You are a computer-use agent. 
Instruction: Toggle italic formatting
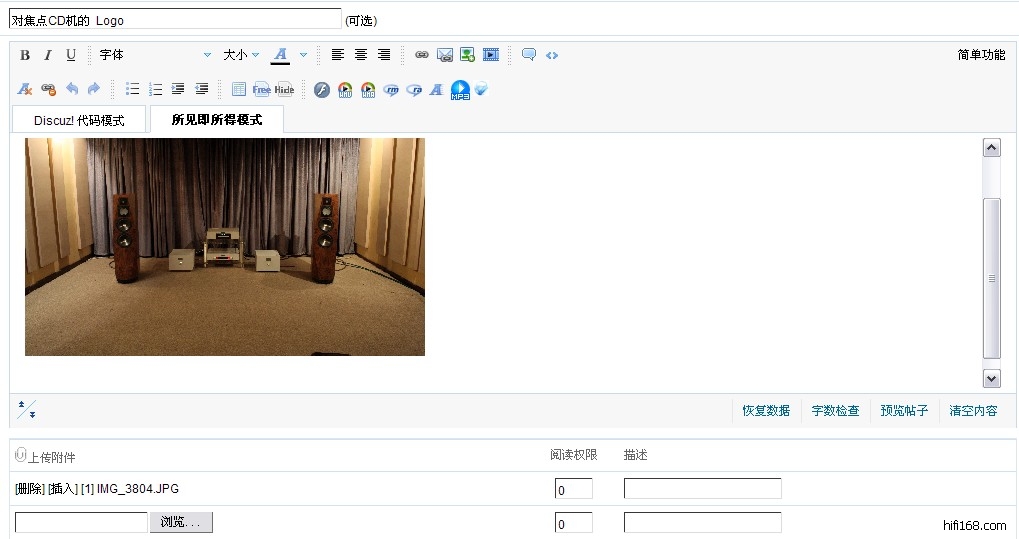pos(47,55)
